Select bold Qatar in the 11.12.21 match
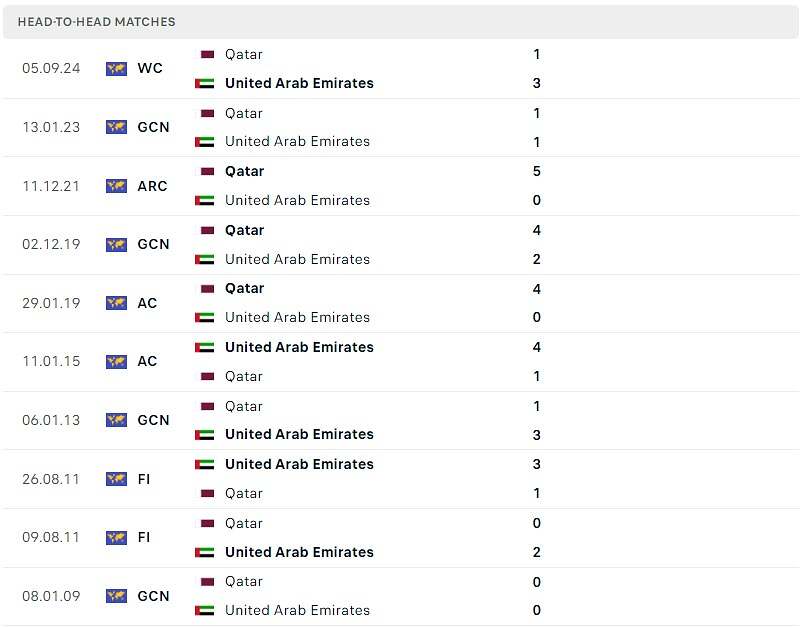The height and width of the screenshot is (628, 804). coord(245,171)
